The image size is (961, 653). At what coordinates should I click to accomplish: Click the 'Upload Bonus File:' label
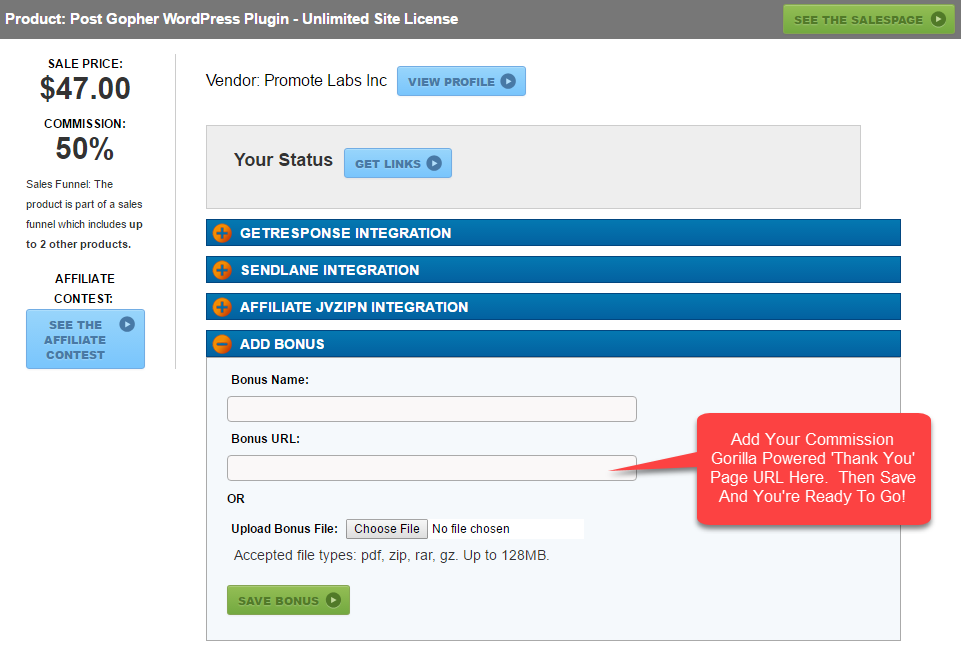coord(284,529)
